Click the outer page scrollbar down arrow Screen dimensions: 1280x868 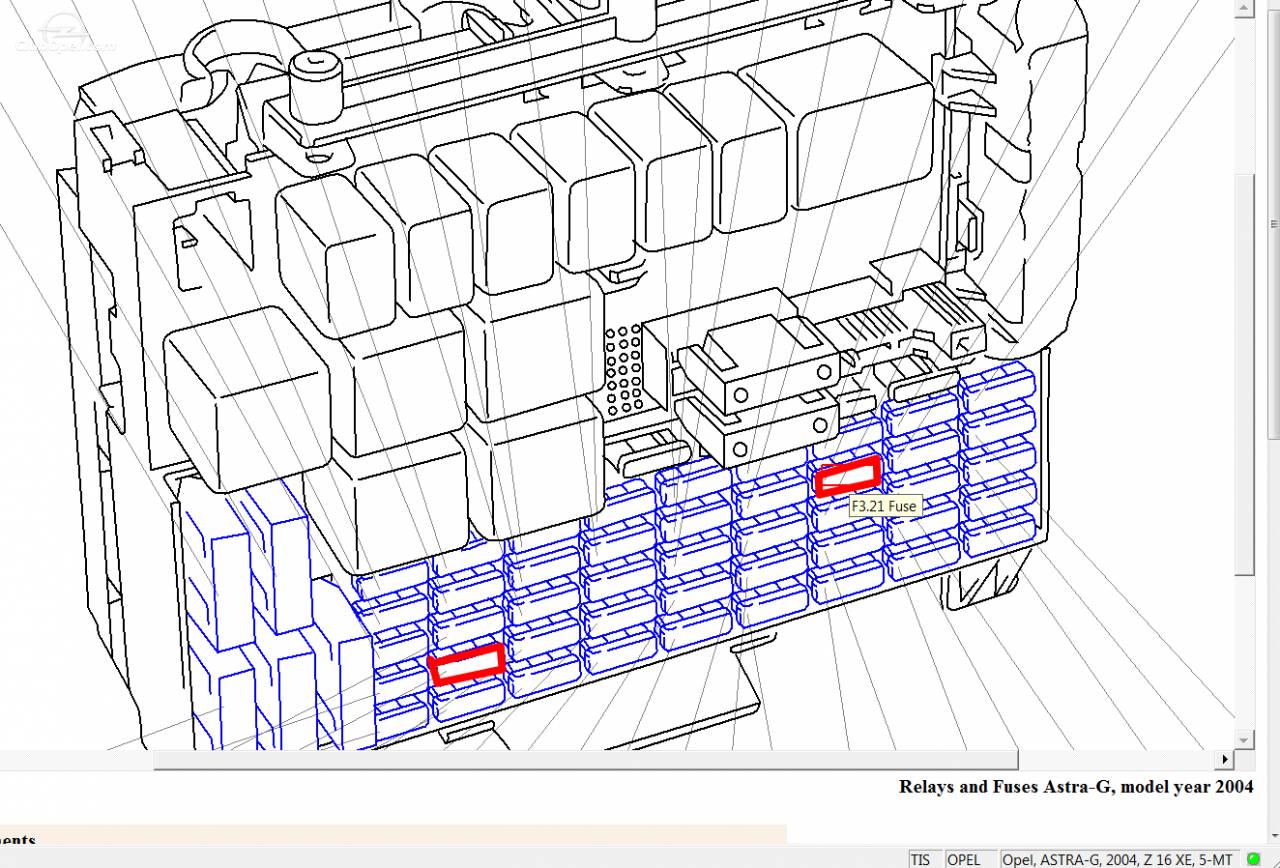click(x=1272, y=837)
